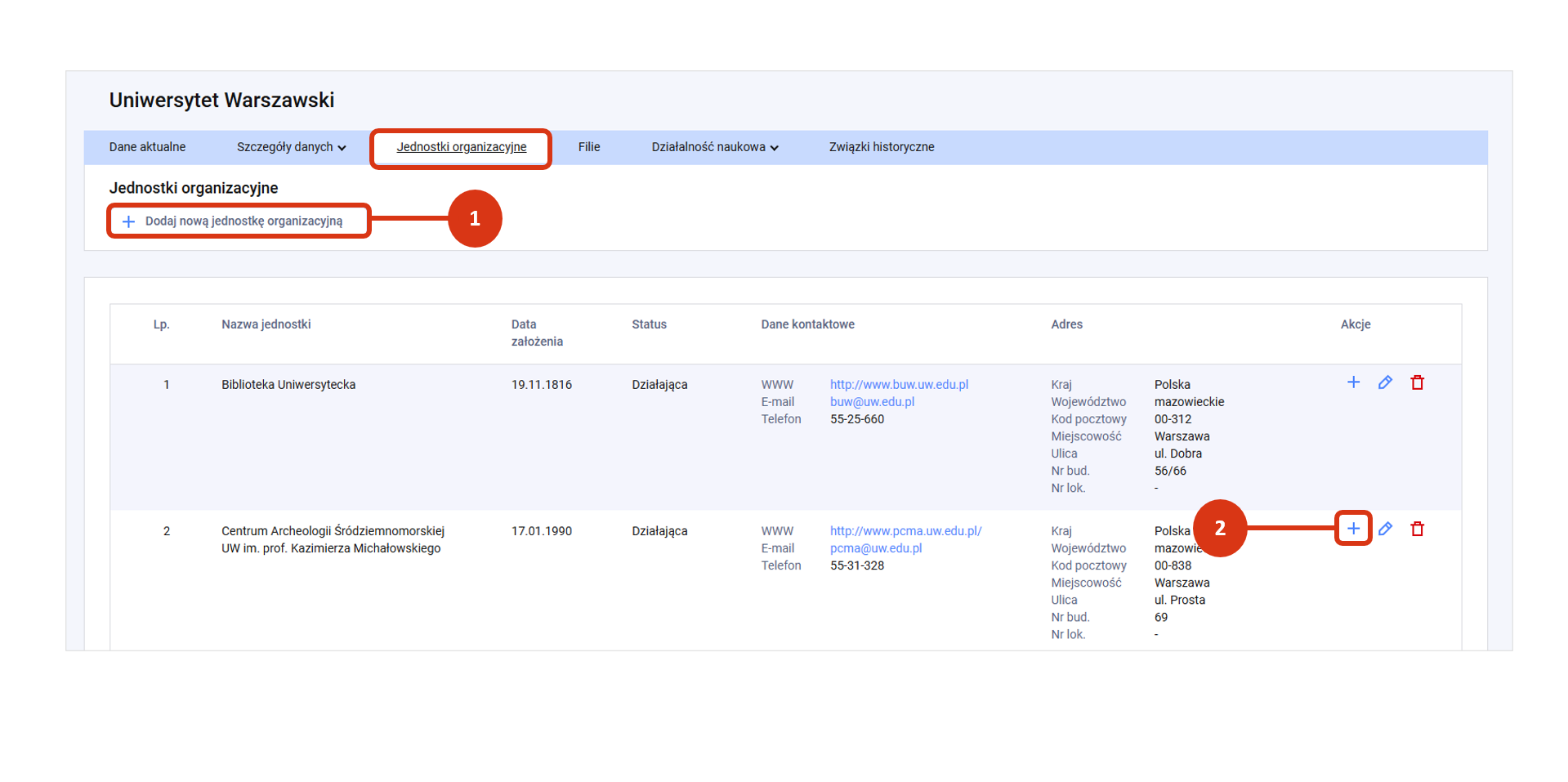Click pencil icon for Centrum Archeologii row
This screenshot has height=782, width=1568.
(1385, 529)
